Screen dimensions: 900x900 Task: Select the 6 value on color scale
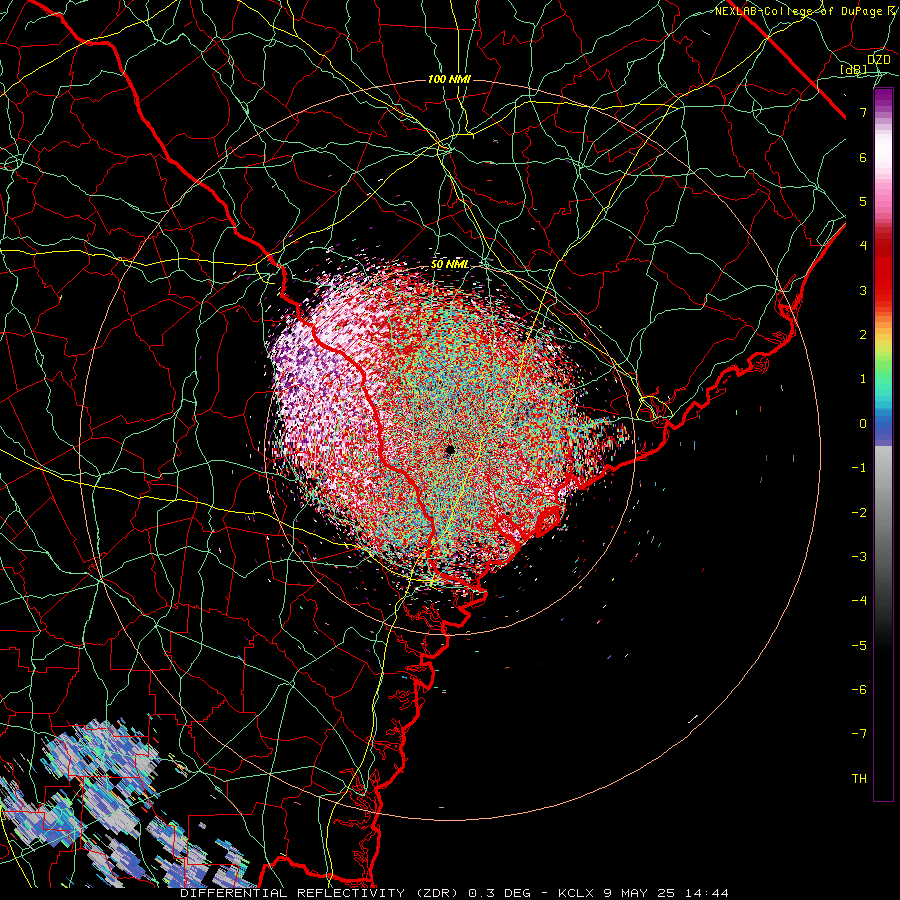[863, 157]
